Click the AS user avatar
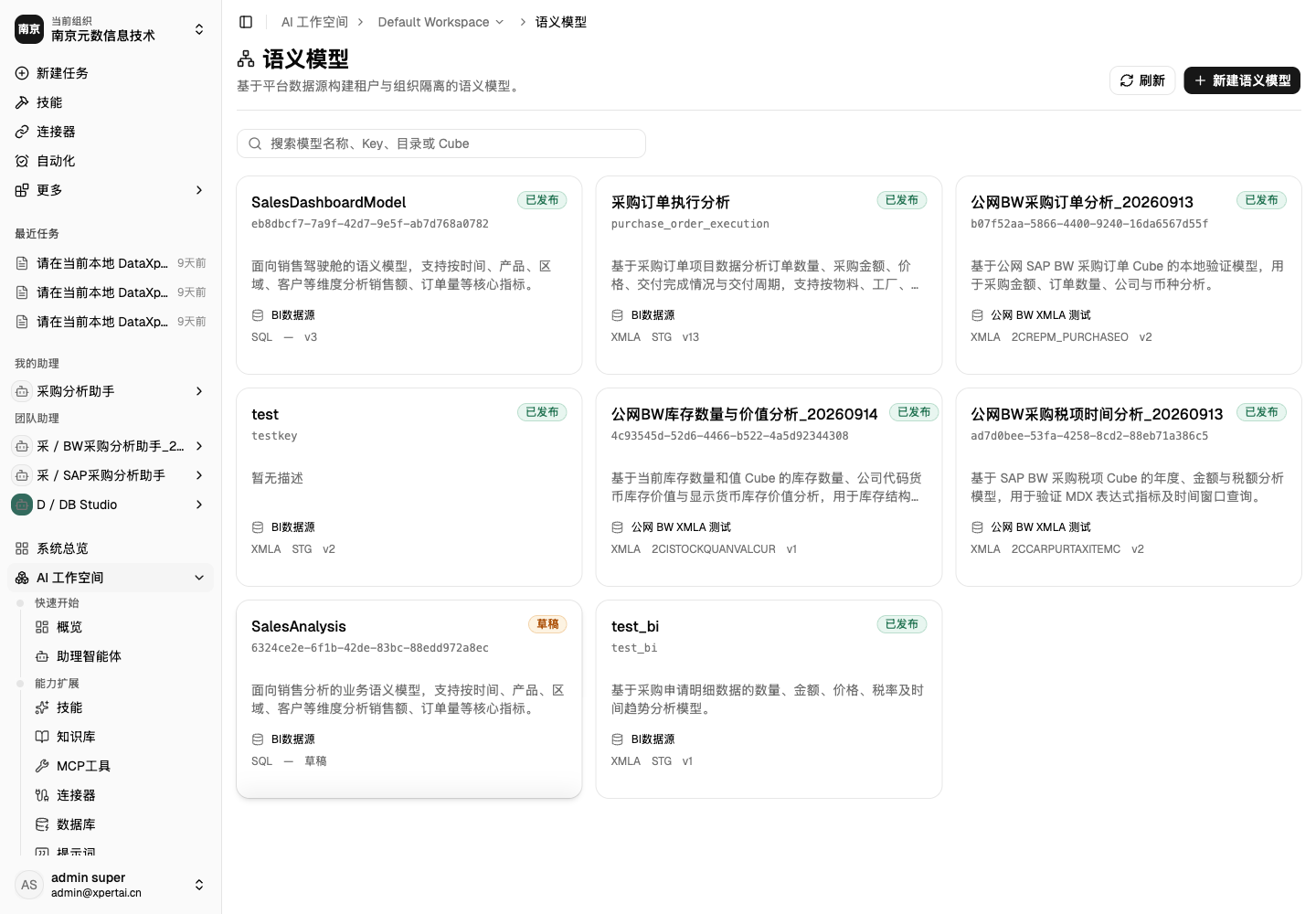The width and height of the screenshot is (1316, 914). tap(29, 885)
